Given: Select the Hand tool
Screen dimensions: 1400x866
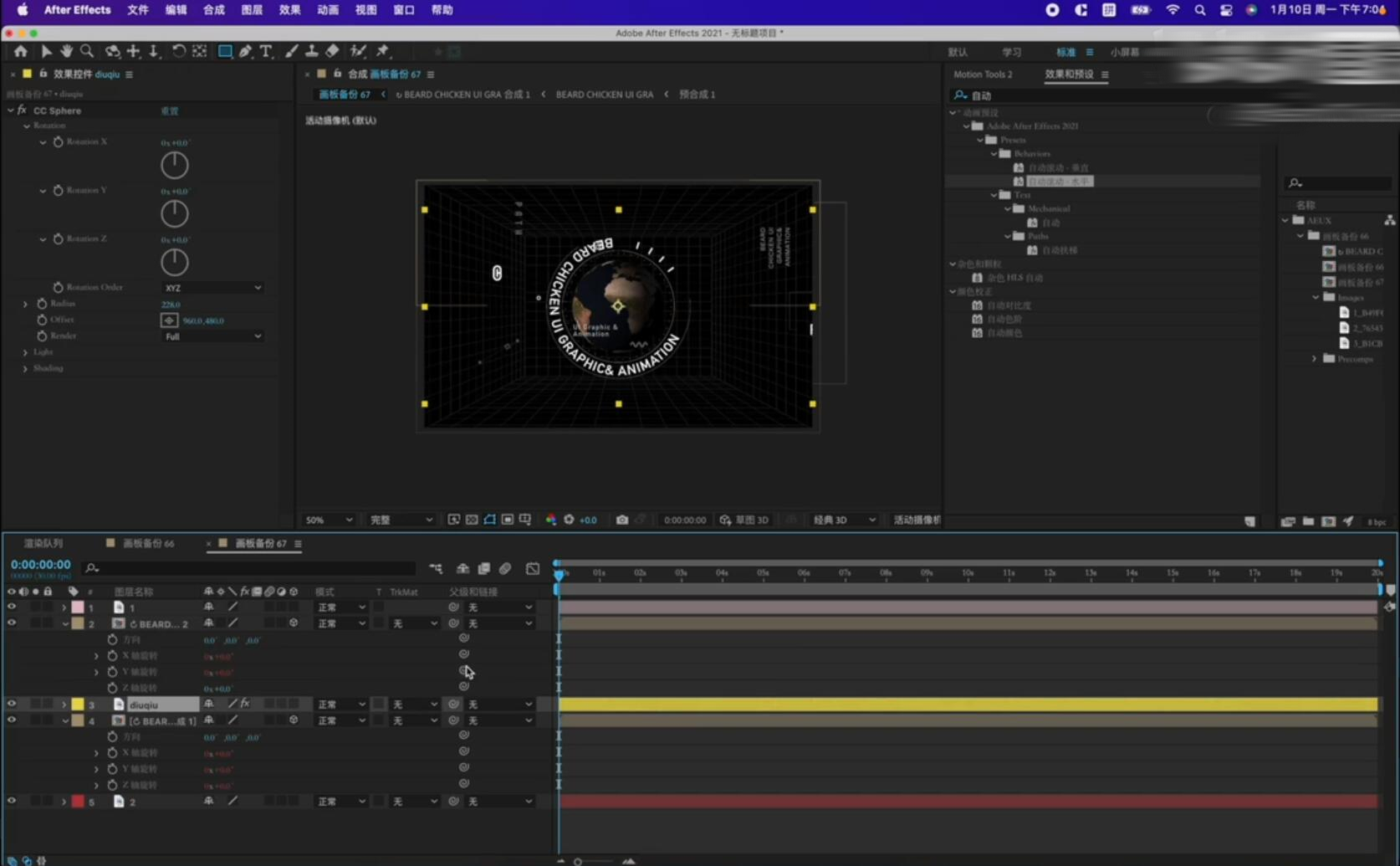Looking at the screenshot, I should coord(66,51).
